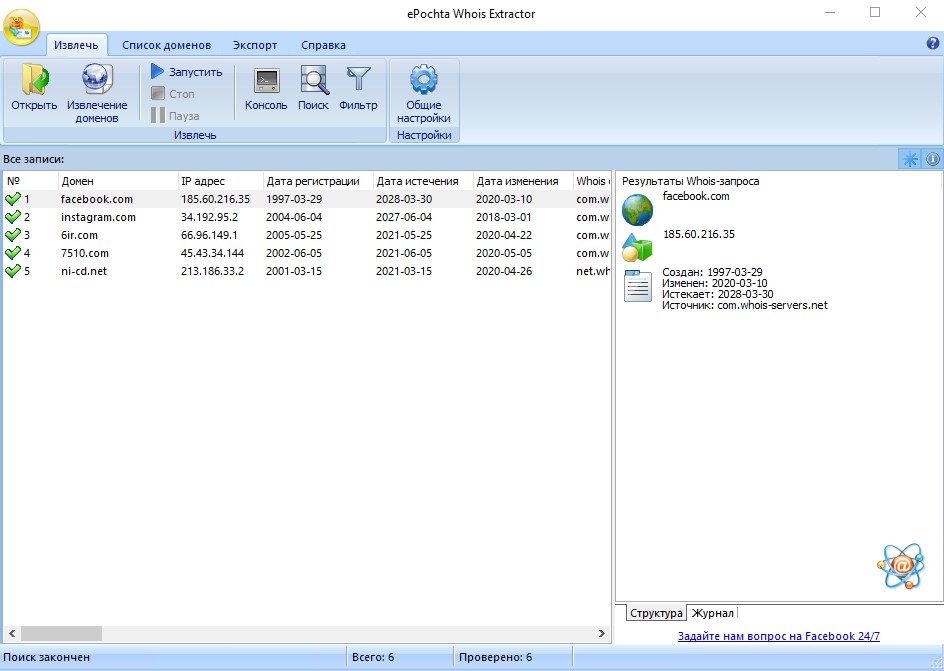The height and width of the screenshot is (671, 944).
Task: Open the Экспорт ribbon tab
Action: 255,45
